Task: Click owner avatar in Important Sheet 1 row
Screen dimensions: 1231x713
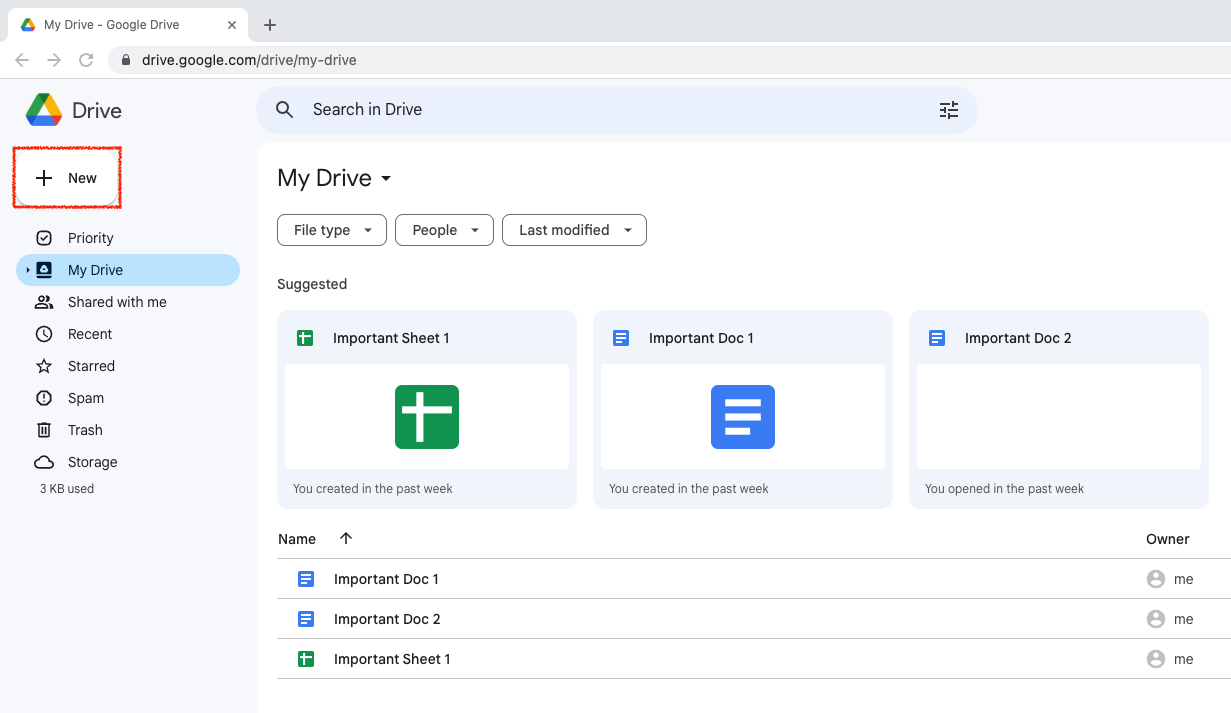Action: click(x=1156, y=659)
